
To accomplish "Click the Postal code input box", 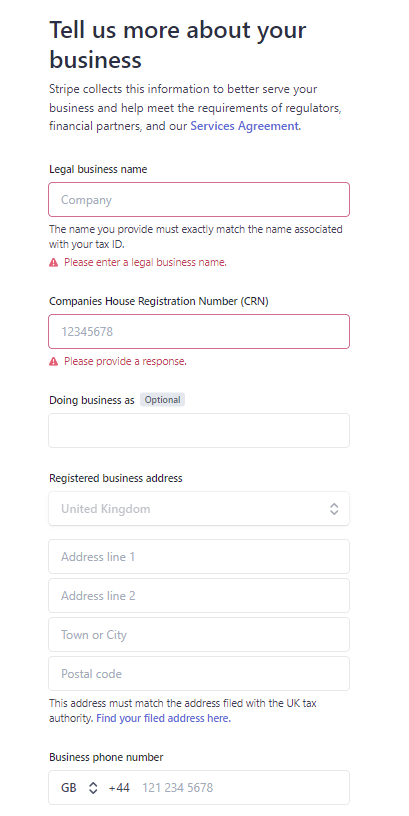I will 199,673.
